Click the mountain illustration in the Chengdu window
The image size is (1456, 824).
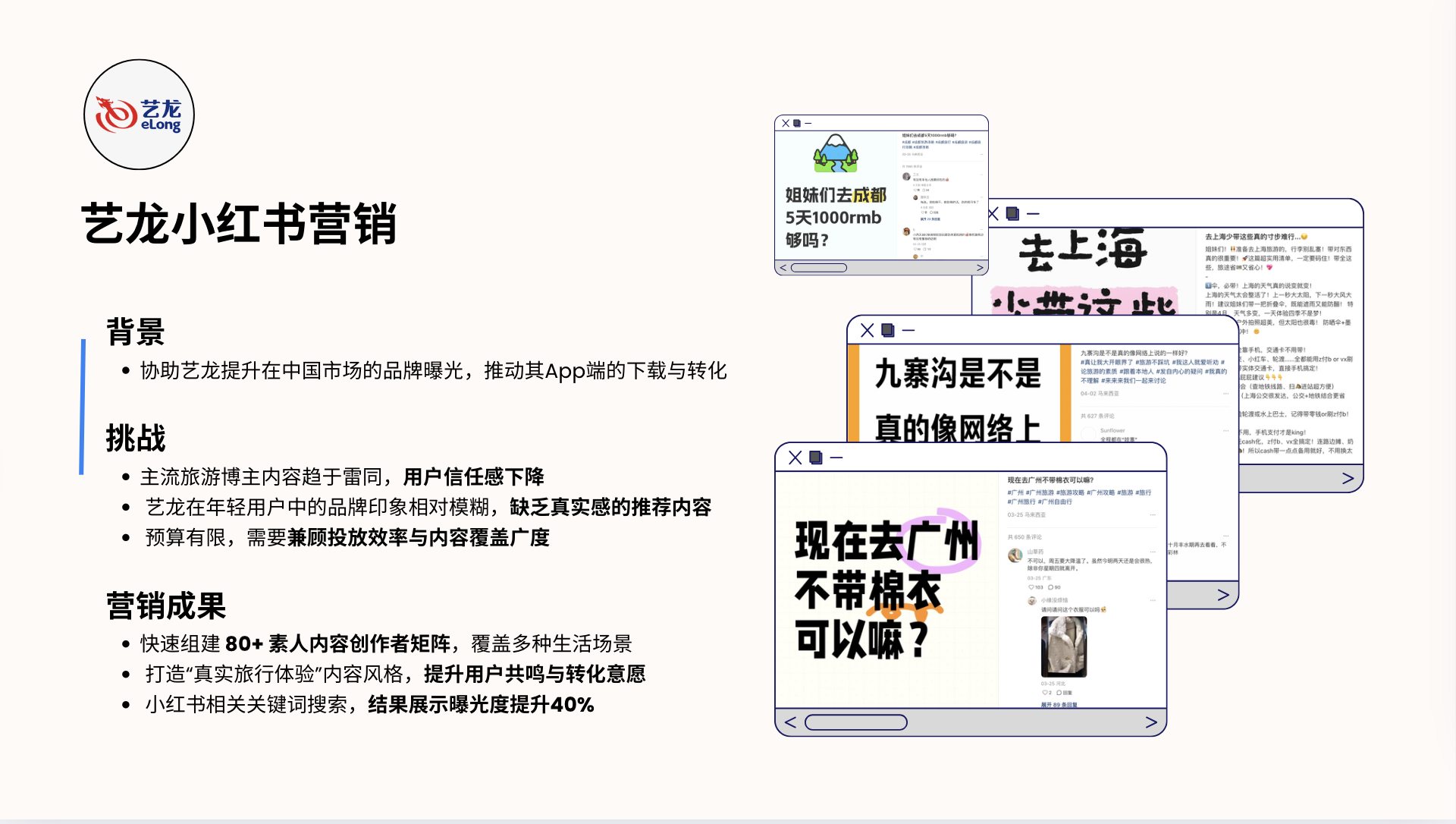[835, 153]
